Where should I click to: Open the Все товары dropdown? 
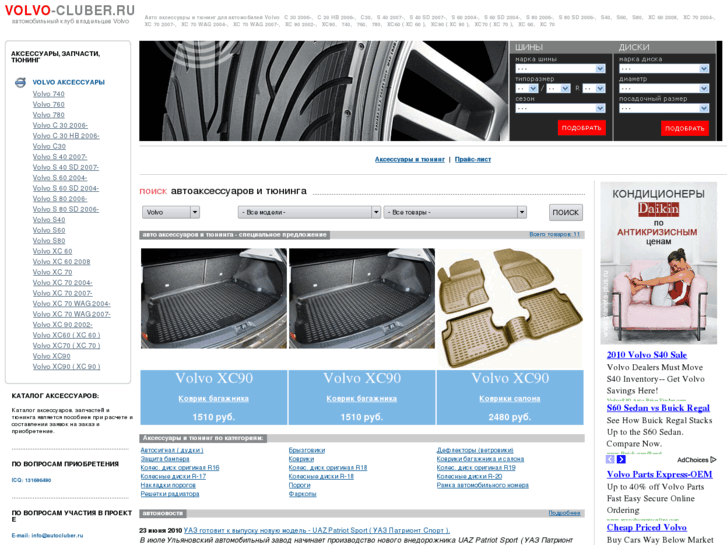point(455,212)
